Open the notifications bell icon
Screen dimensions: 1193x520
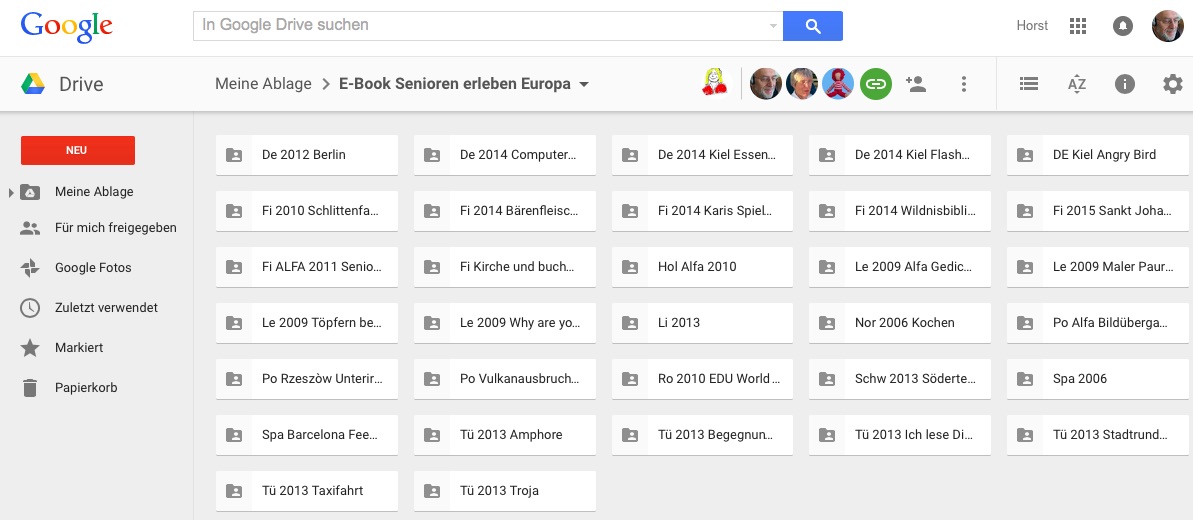[x=1122, y=26]
